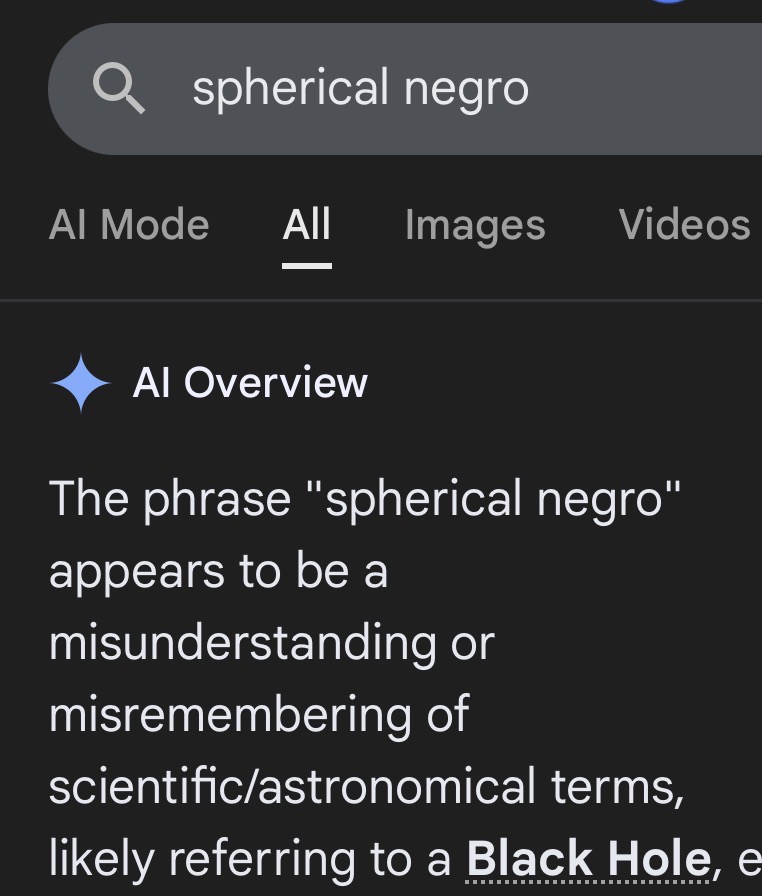Click the "likely referring to a" text

pyautogui.click(x=250, y=859)
